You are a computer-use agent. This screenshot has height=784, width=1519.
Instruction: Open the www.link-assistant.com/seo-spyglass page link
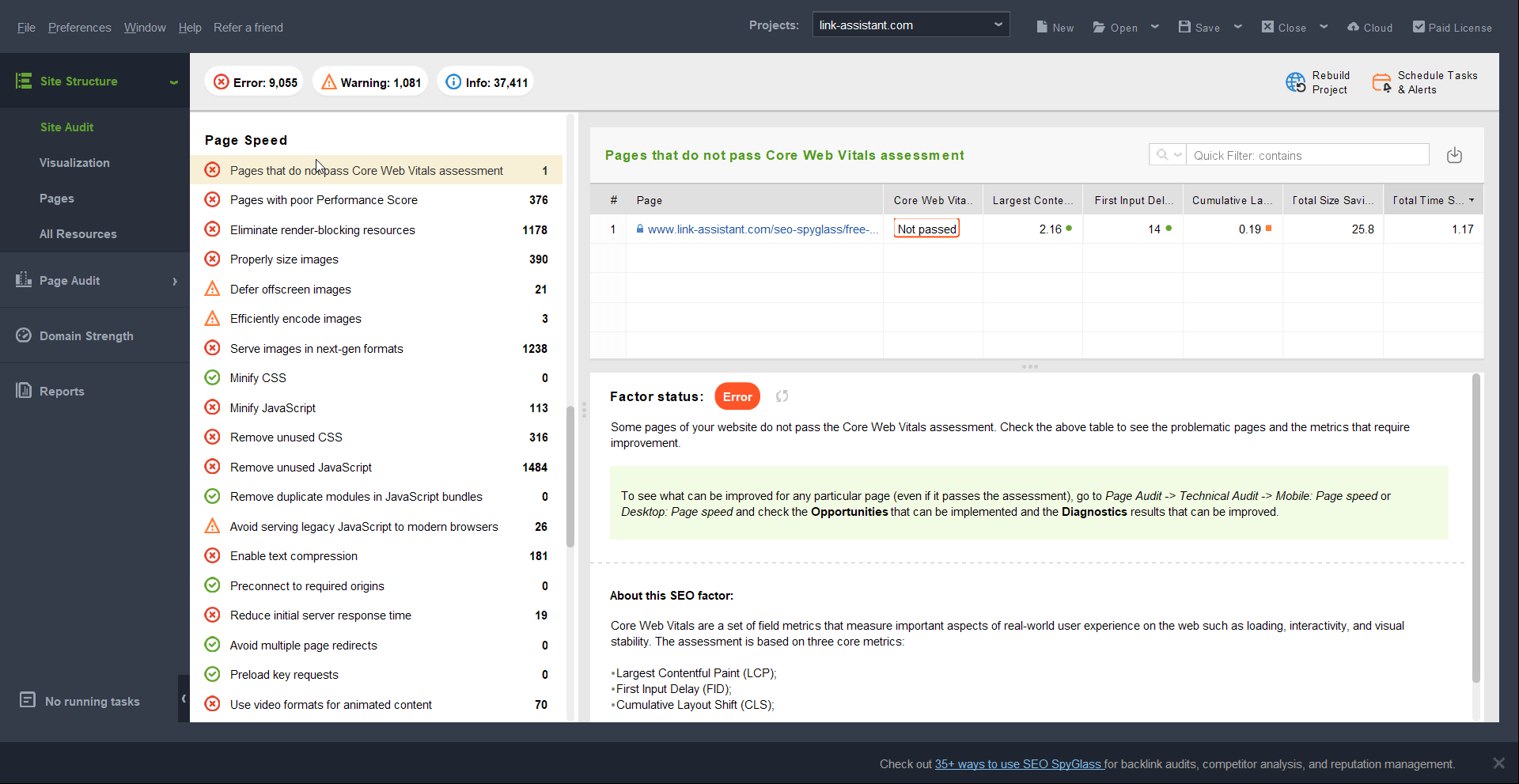coord(763,229)
